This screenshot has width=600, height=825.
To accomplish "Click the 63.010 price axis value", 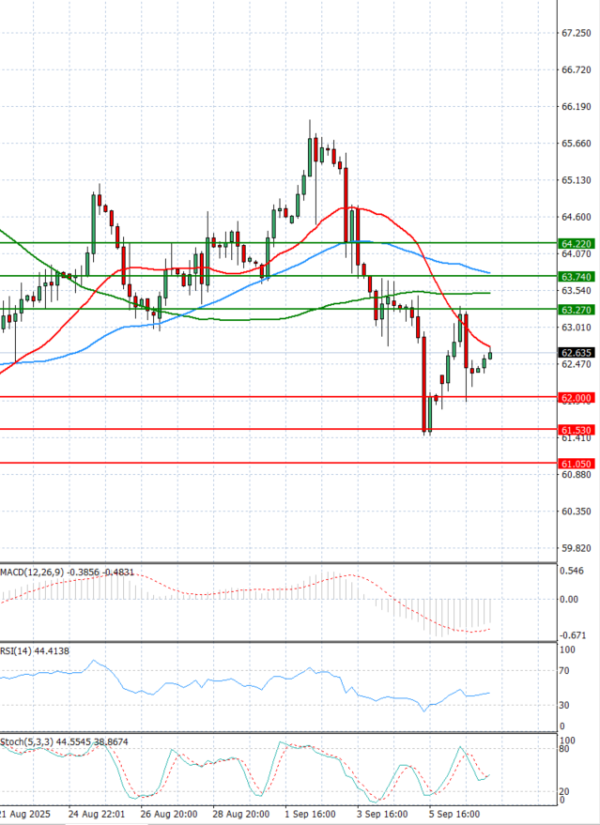I will pyautogui.click(x=576, y=327).
